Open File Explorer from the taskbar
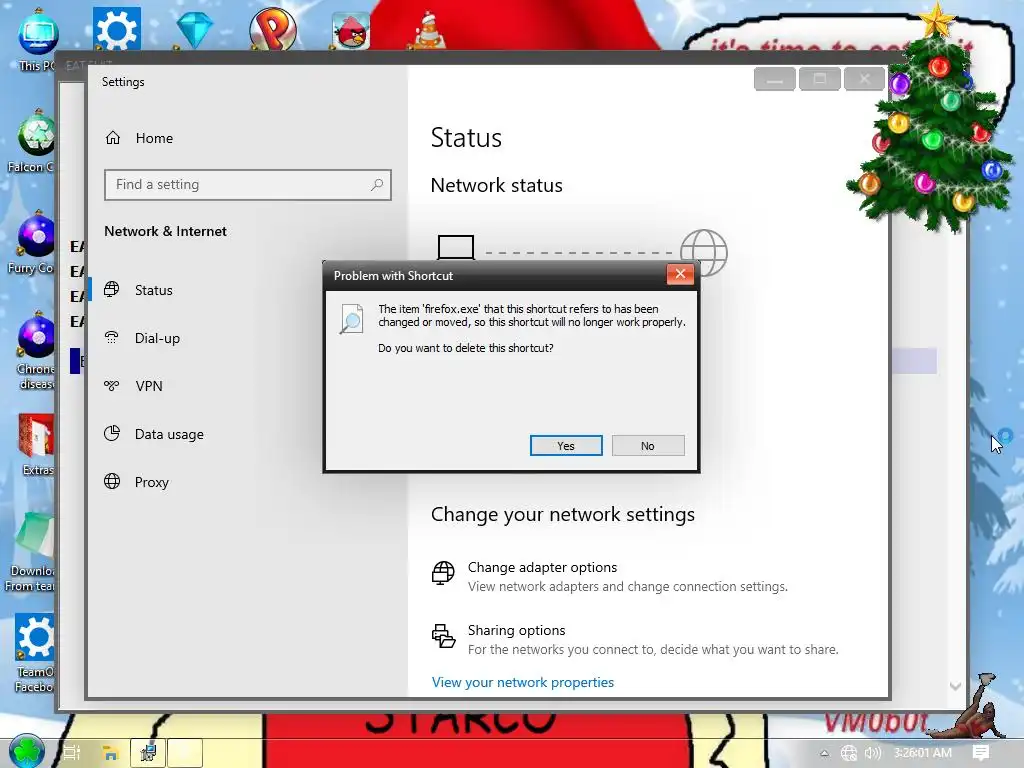 pyautogui.click(x=110, y=753)
